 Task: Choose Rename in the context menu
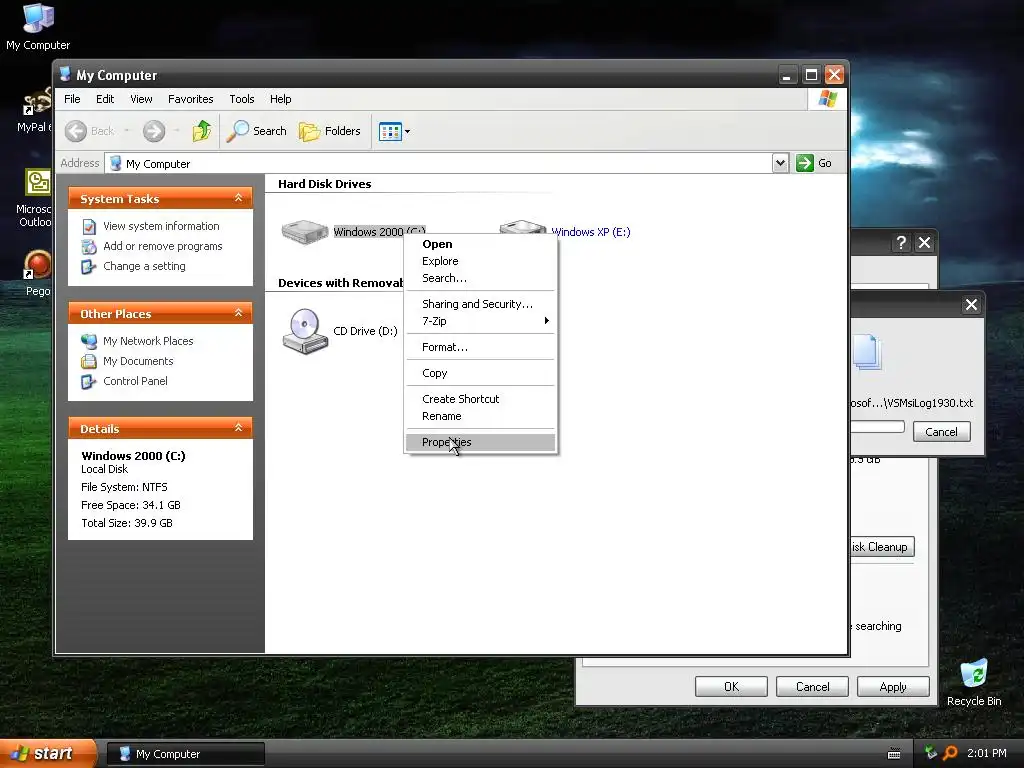pos(480,417)
